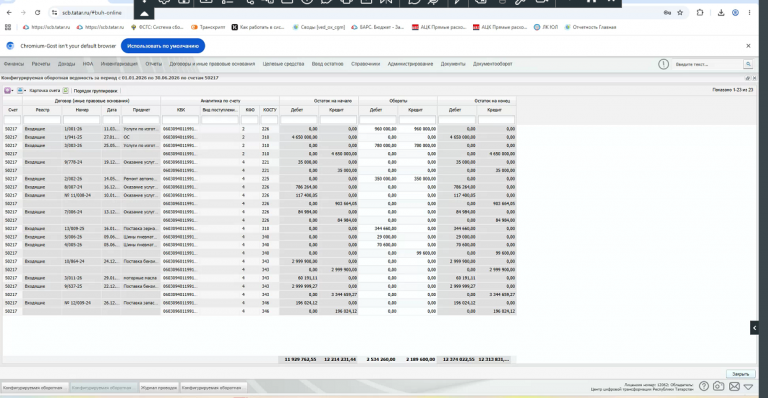The image size is (768, 398).
Task: Open the envelope messages icon
Action: point(734,387)
